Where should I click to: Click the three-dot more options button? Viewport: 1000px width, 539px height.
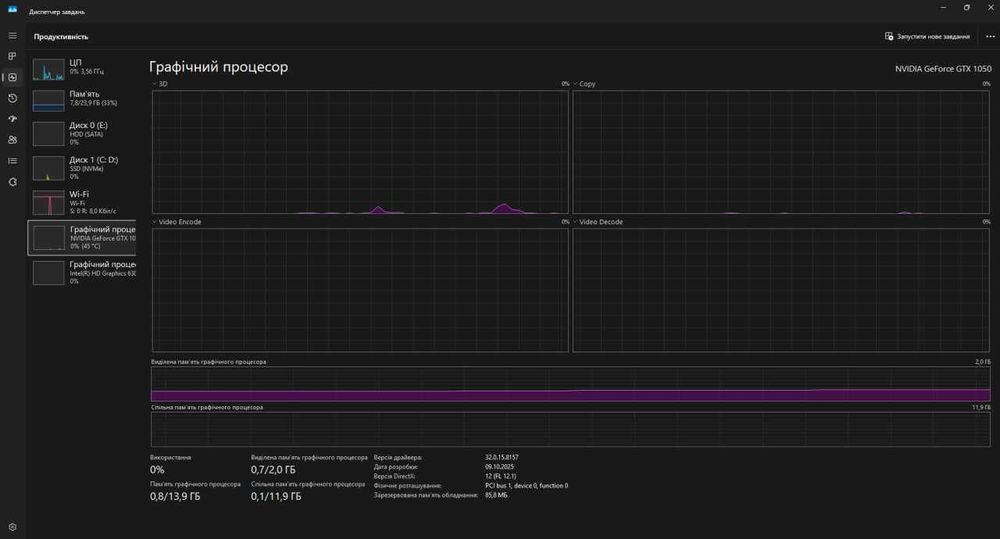[990, 36]
